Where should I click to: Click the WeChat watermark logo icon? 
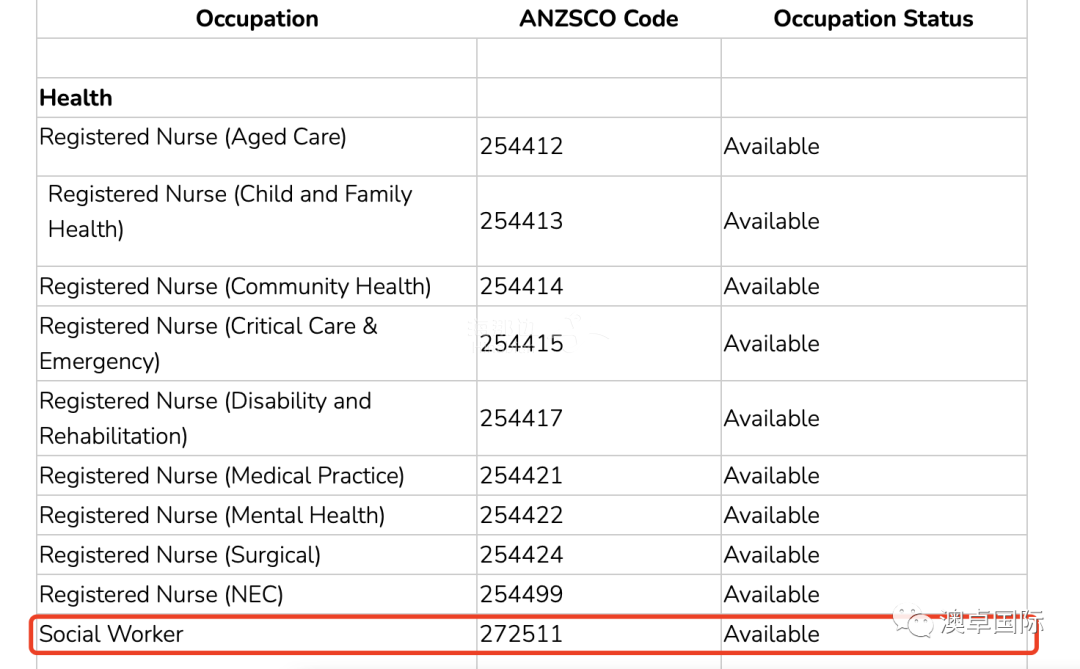pos(914,623)
